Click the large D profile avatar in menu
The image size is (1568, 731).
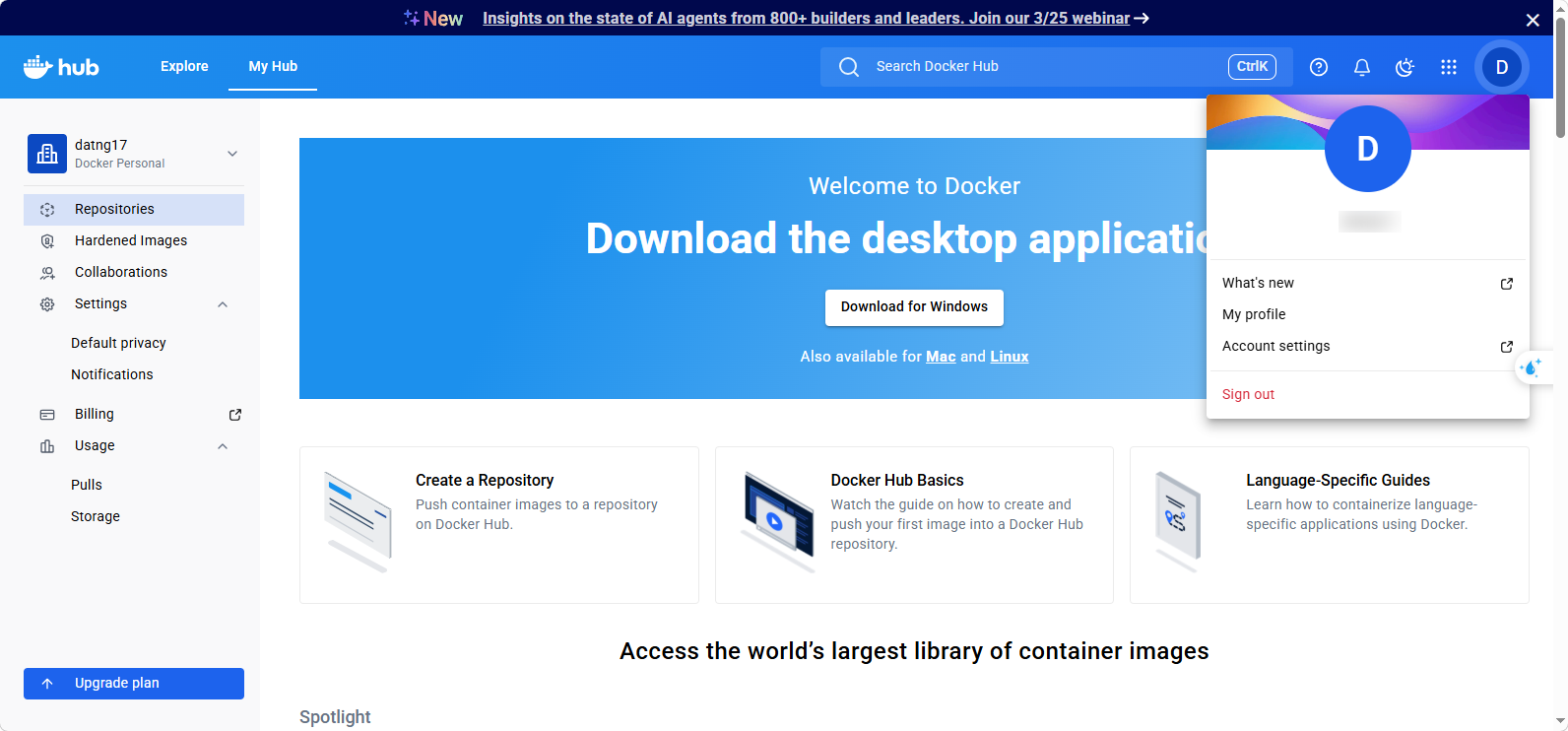click(1368, 149)
